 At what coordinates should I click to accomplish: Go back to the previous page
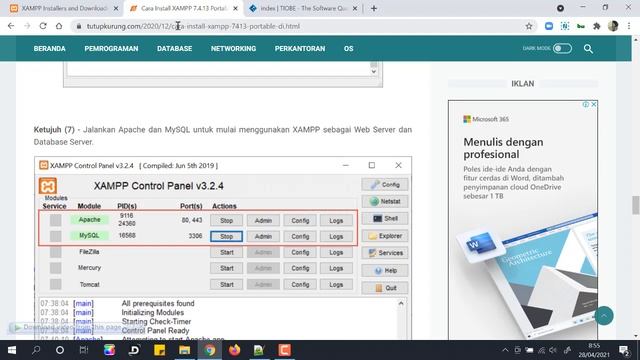click(11, 26)
